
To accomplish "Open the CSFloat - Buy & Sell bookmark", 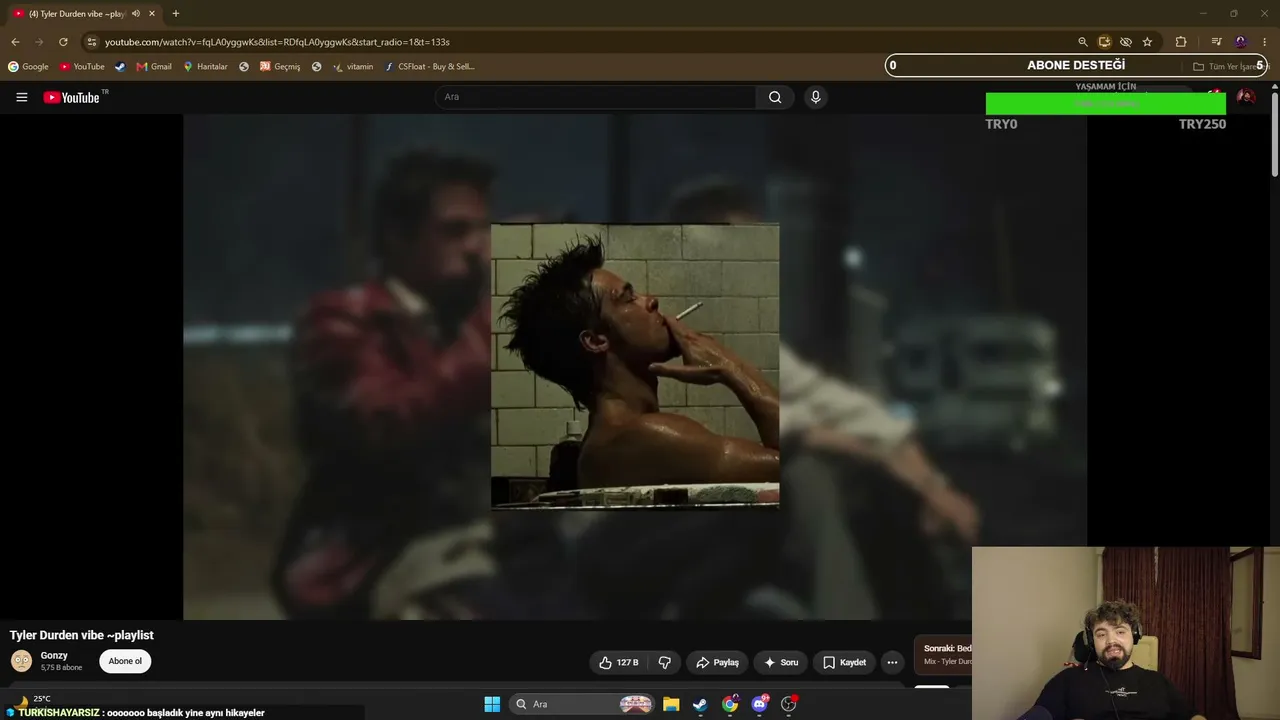I will [430, 67].
